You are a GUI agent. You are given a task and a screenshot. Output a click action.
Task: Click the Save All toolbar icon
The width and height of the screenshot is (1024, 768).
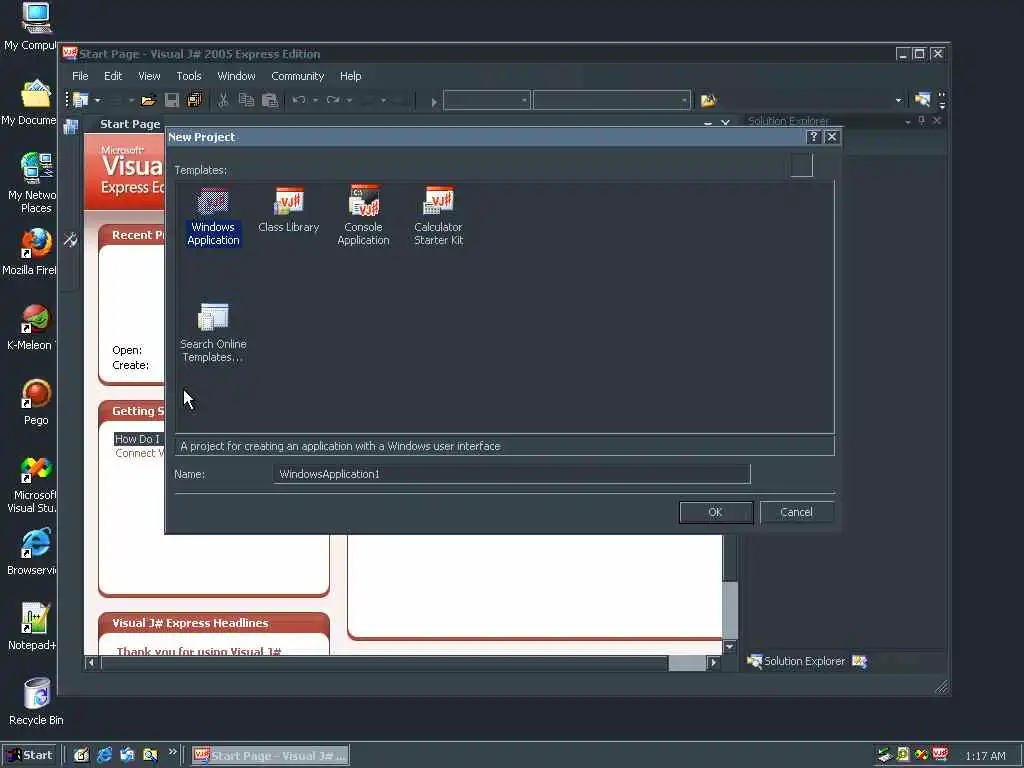click(195, 100)
